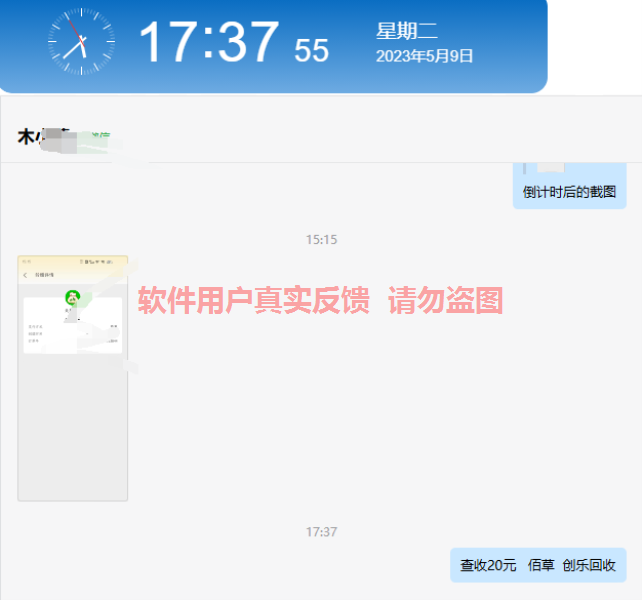Open the received payment screenshot thumbnail

72,378
